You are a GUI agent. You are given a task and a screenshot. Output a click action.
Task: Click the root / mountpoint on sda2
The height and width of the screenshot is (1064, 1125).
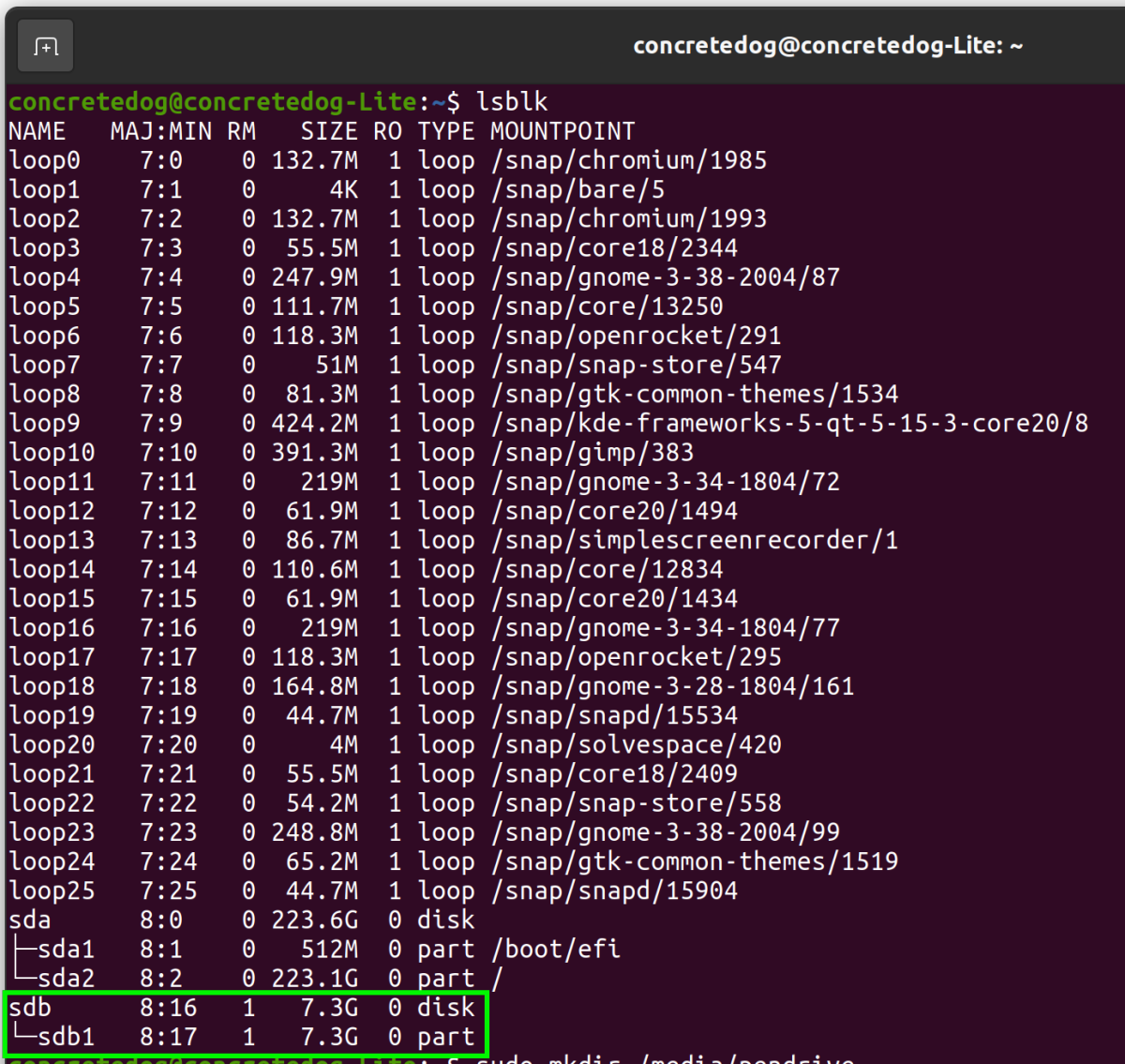pyautogui.click(x=497, y=978)
